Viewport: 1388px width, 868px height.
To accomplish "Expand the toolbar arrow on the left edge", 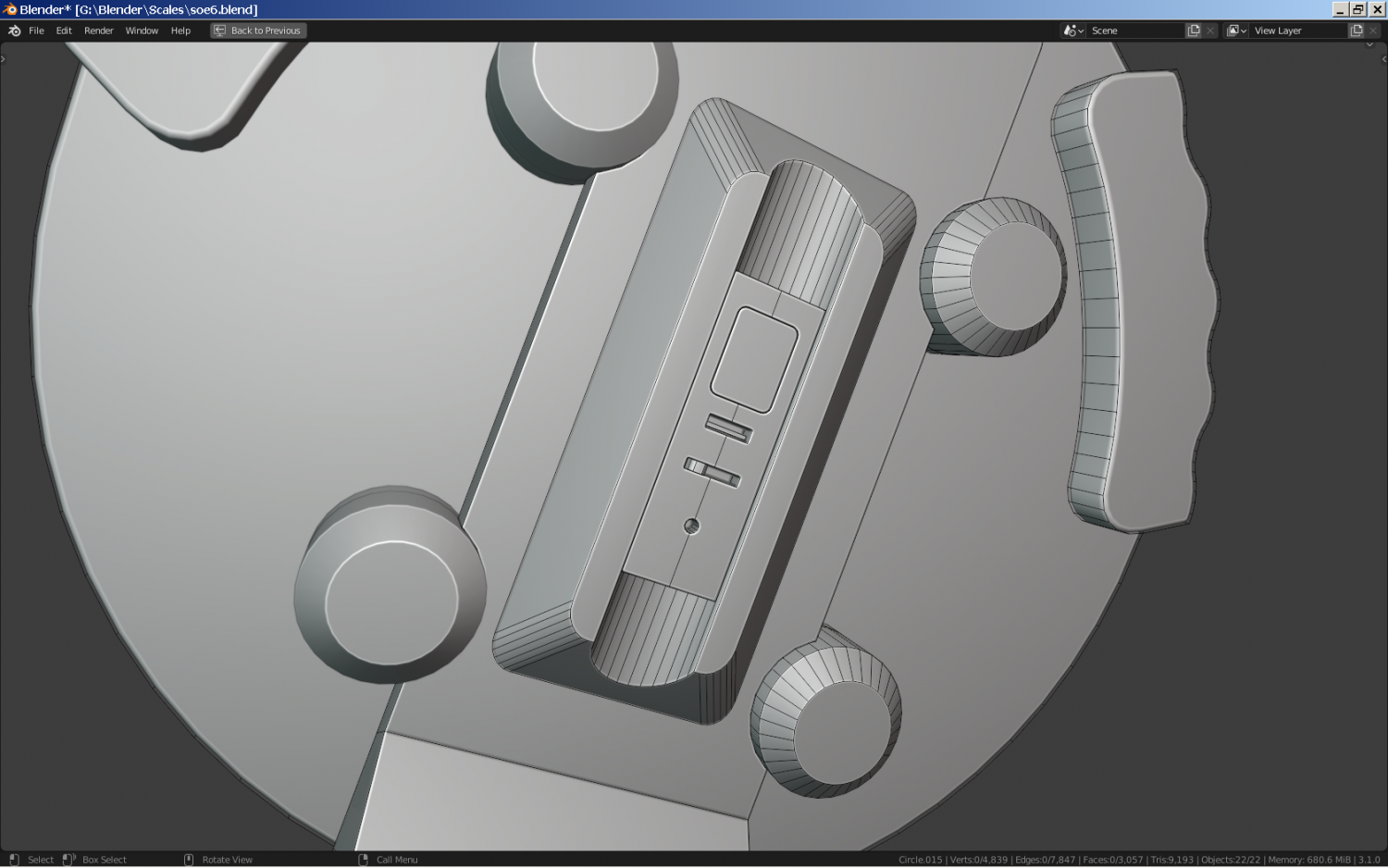I will 3,59.
